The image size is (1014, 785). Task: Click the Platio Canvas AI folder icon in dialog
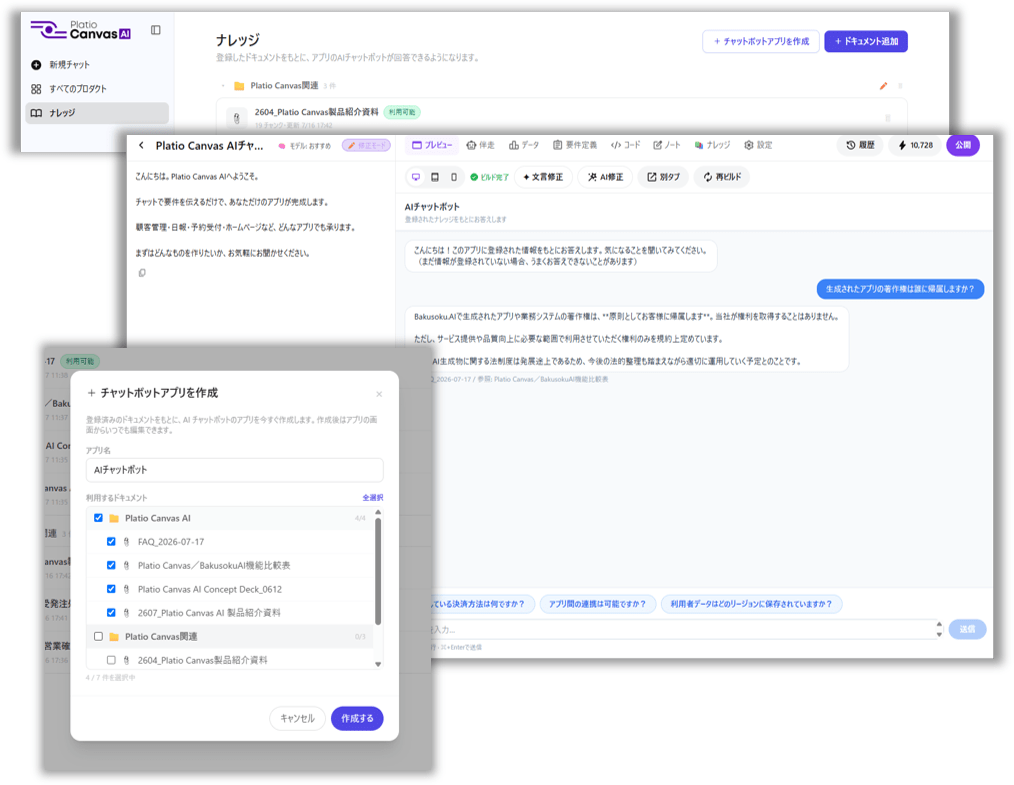(114, 518)
